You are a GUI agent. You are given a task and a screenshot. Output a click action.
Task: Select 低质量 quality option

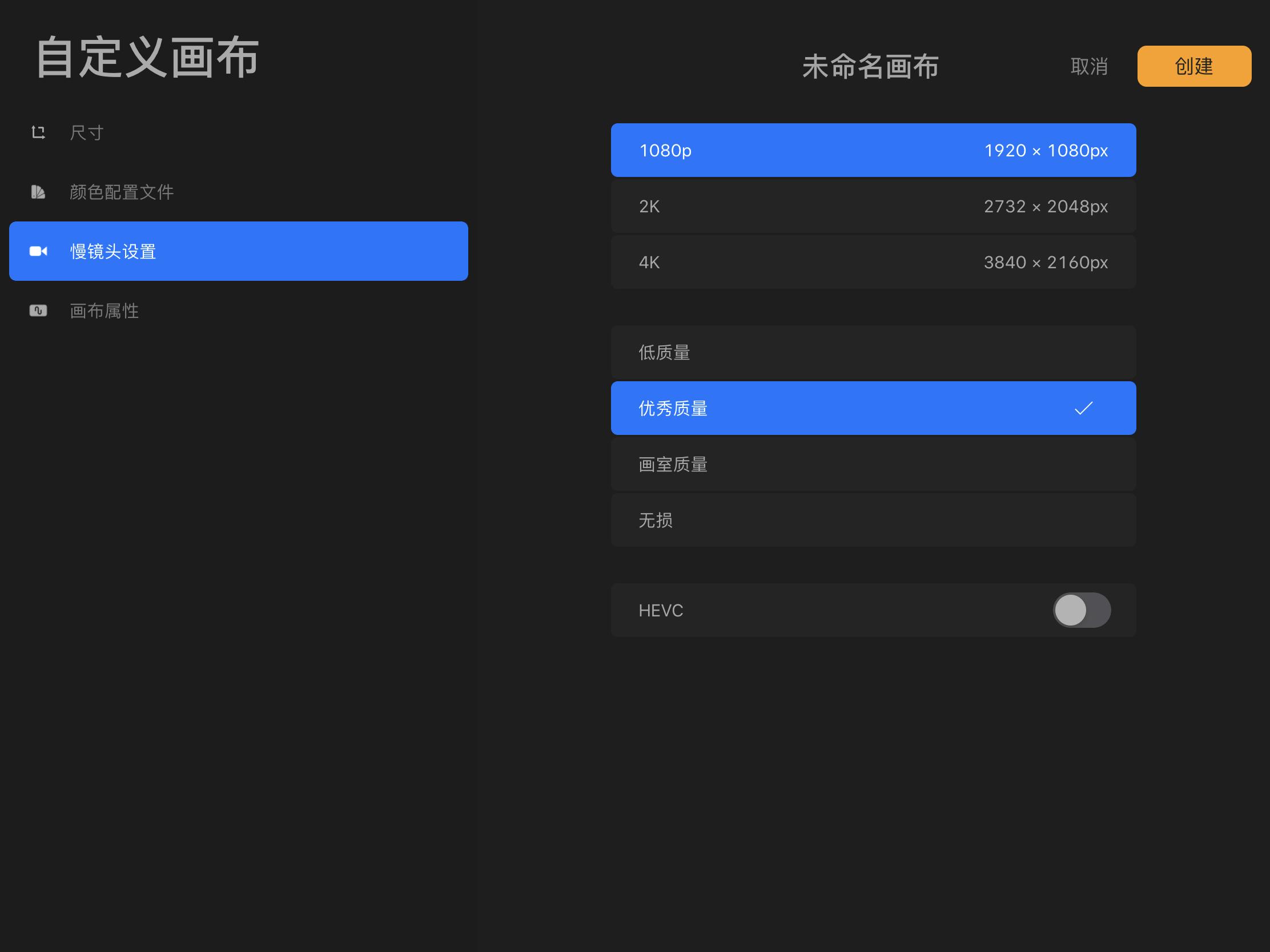click(873, 352)
